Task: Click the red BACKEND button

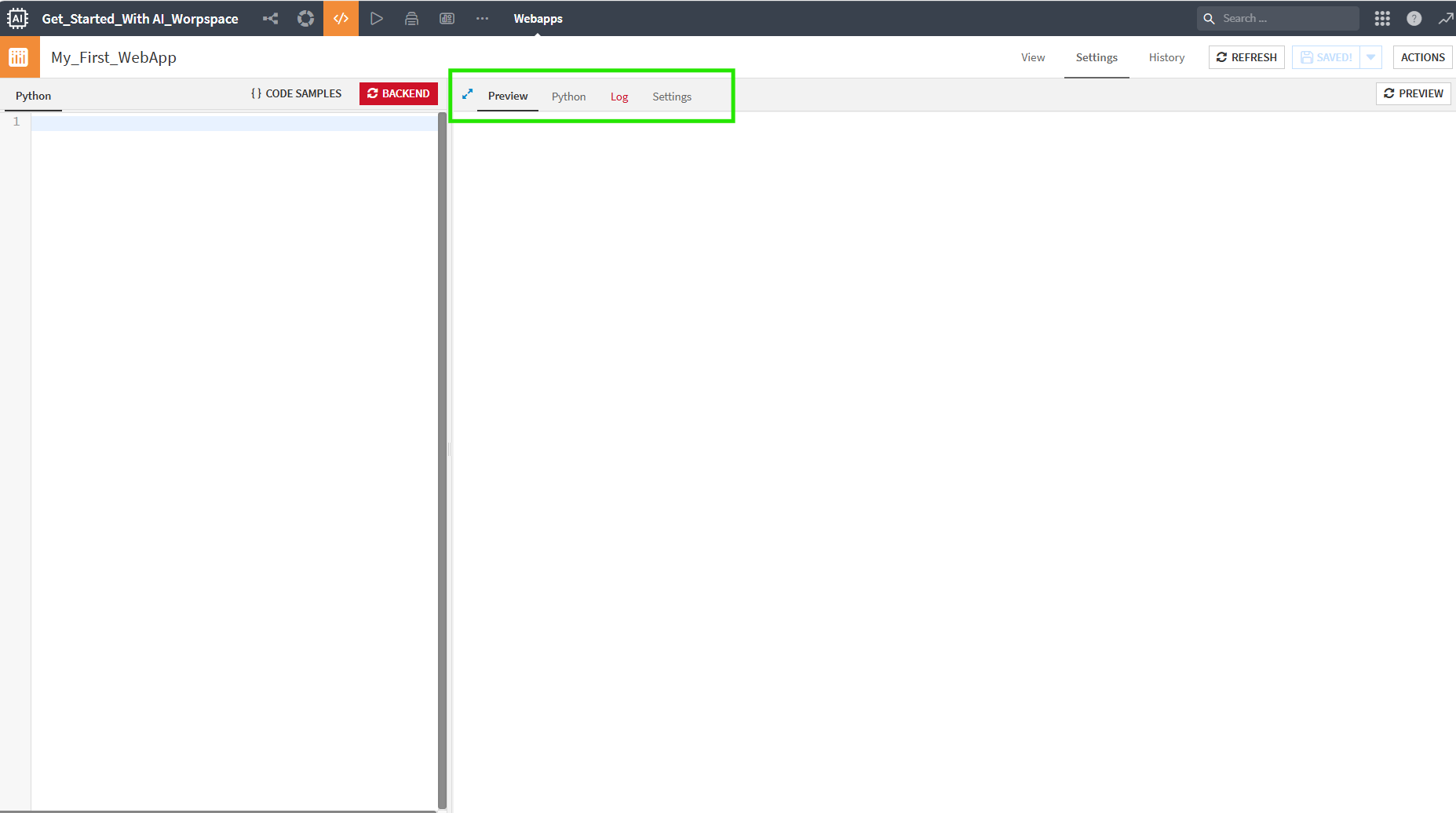Action: pos(399,93)
